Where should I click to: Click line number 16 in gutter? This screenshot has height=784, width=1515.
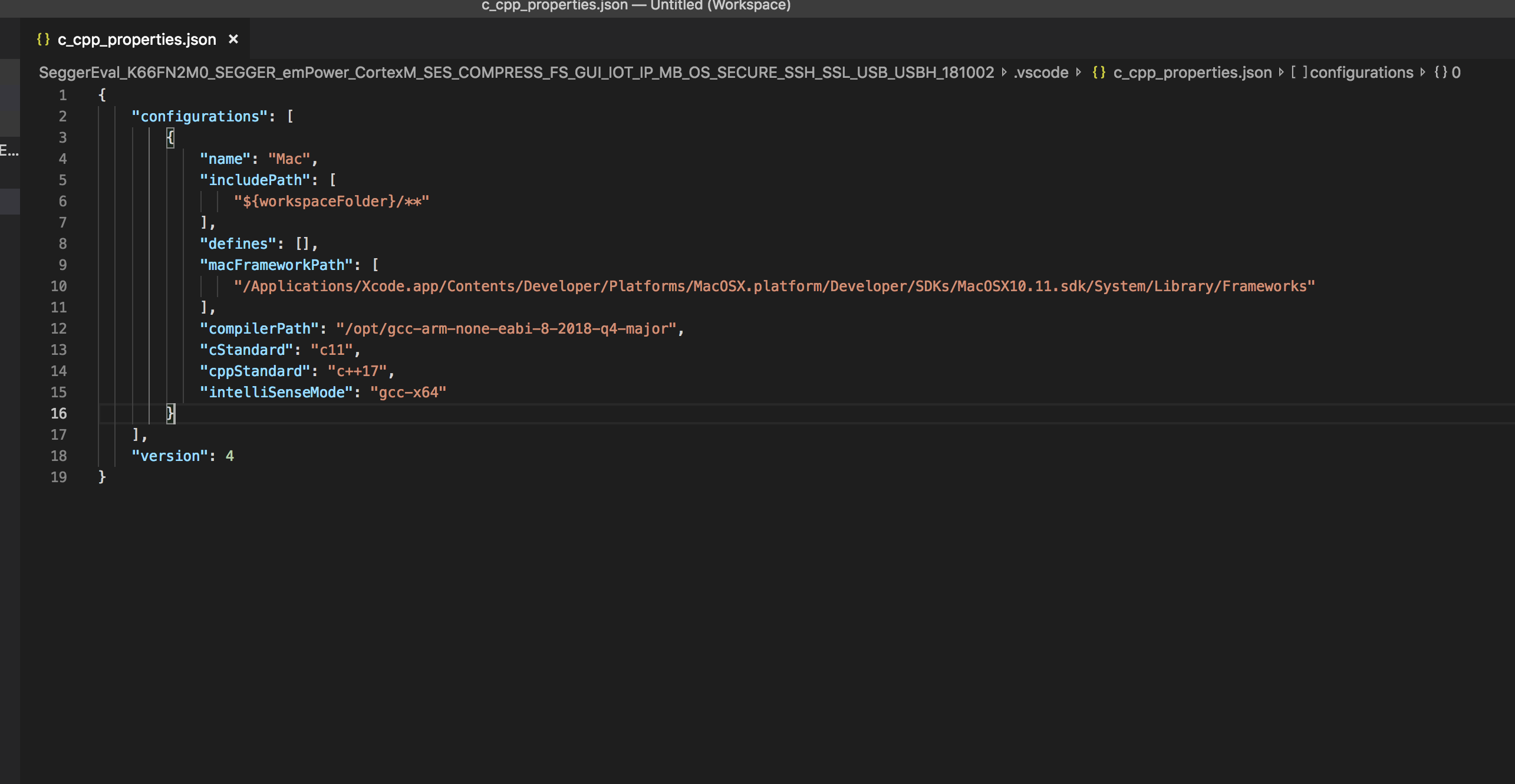click(58, 414)
